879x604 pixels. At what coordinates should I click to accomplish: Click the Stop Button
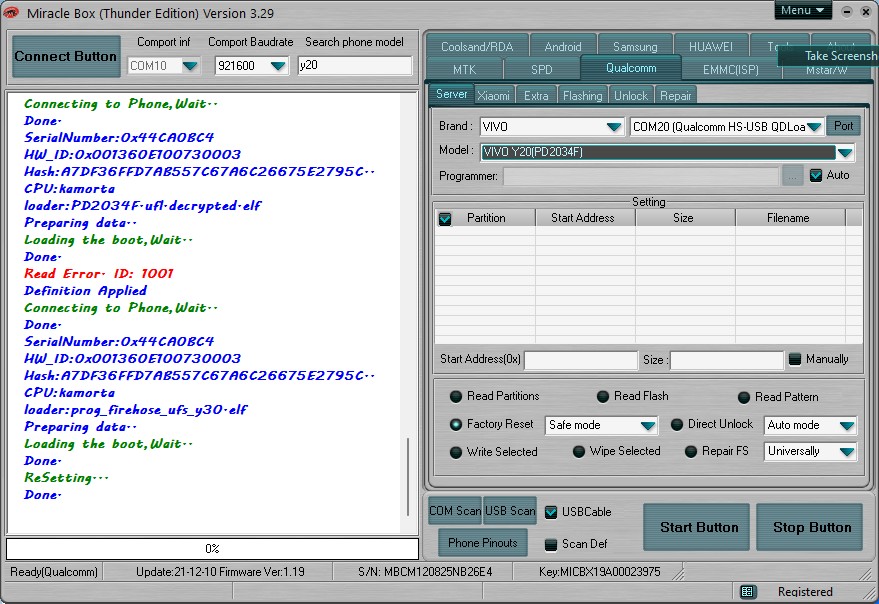pos(809,527)
